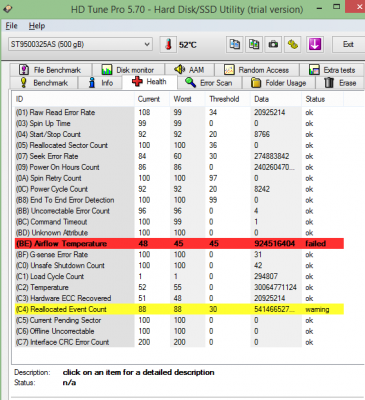Open the Help menu
The width and height of the screenshot is (365, 400).
point(37,26)
